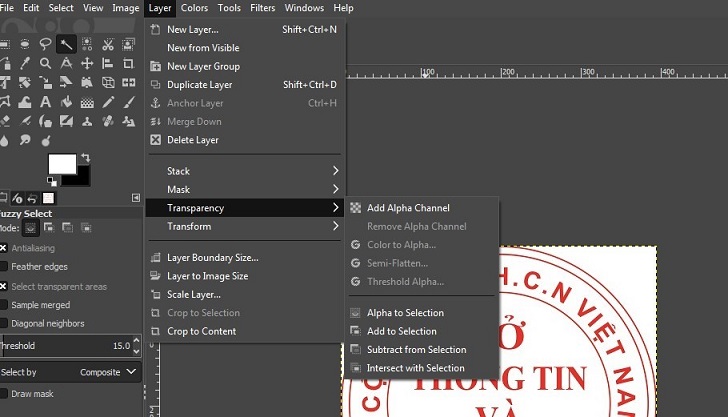Enable the Feather edges checkbox
Image resolution: width=728 pixels, height=417 pixels.
(4, 267)
